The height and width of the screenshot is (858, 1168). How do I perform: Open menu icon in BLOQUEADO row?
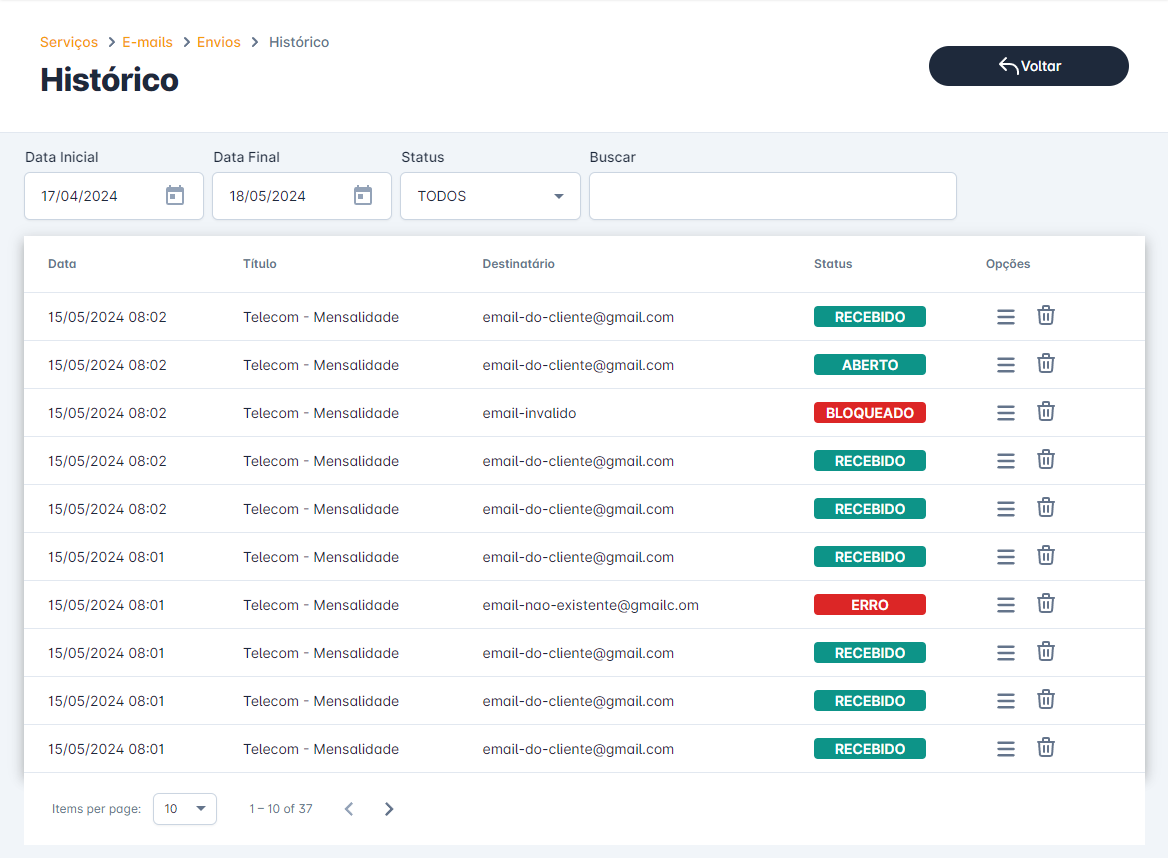1005,413
